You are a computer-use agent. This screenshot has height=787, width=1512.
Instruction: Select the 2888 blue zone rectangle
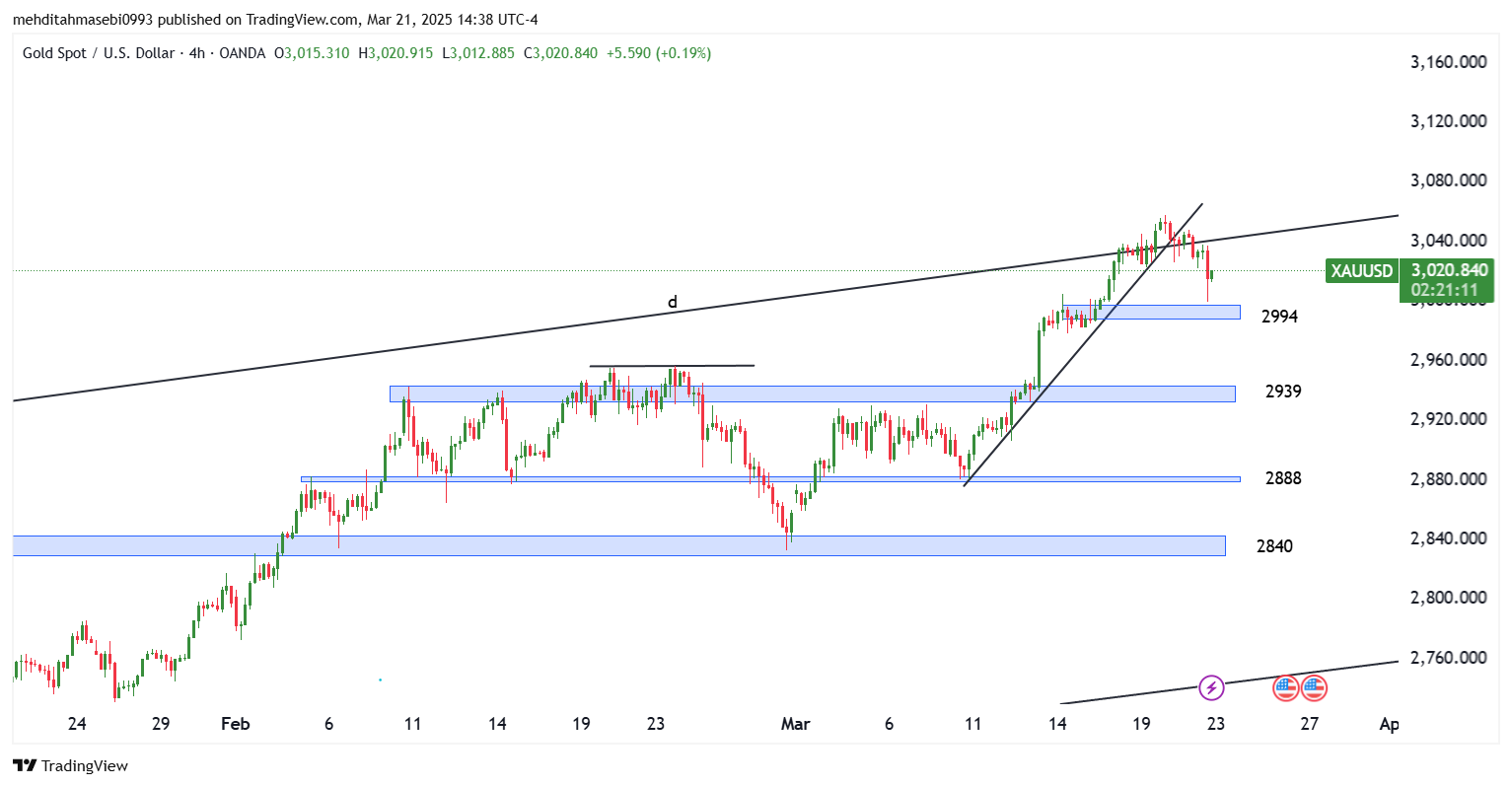click(x=770, y=479)
